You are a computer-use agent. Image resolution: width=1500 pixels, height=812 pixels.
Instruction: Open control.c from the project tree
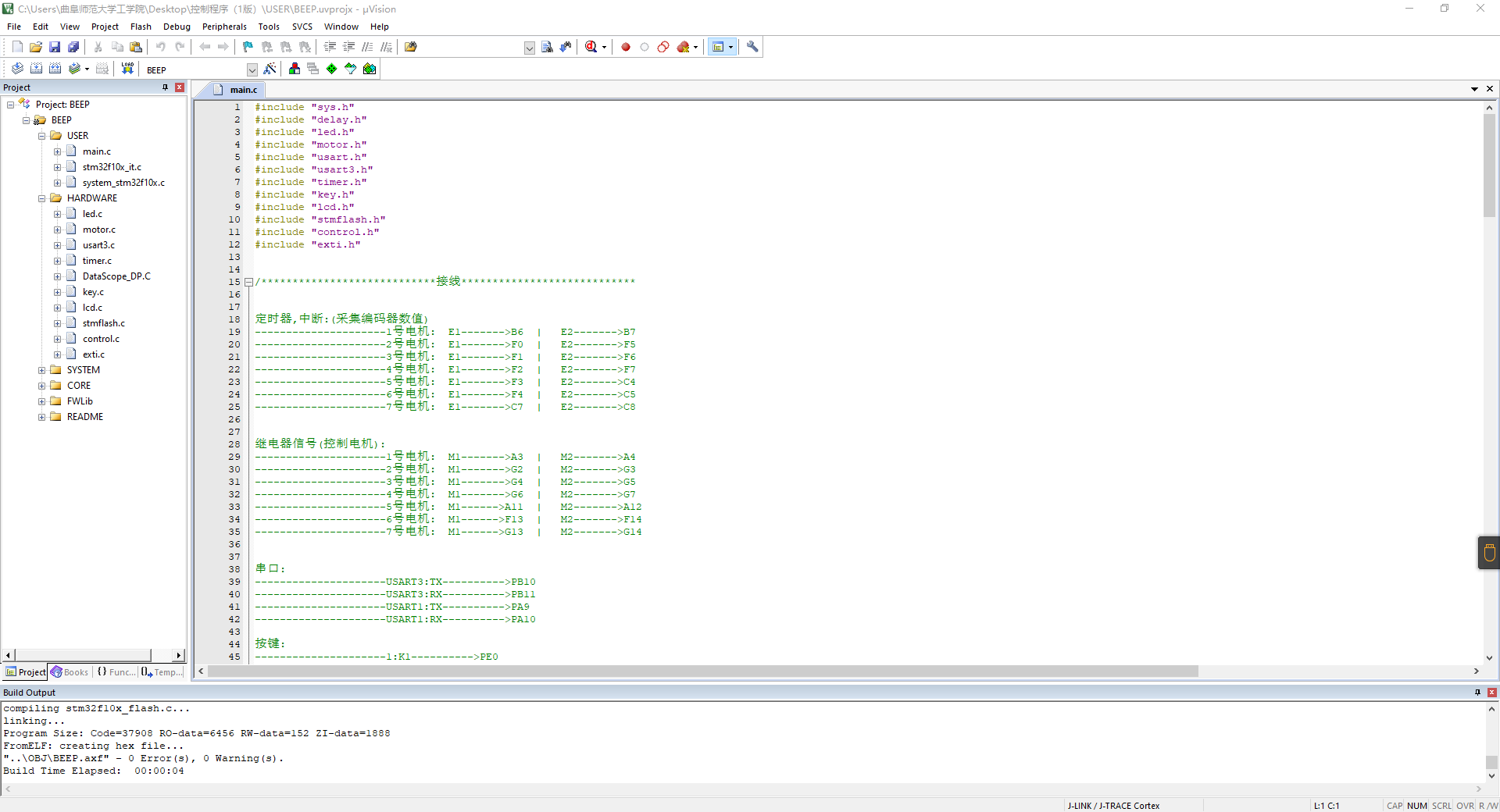101,338
